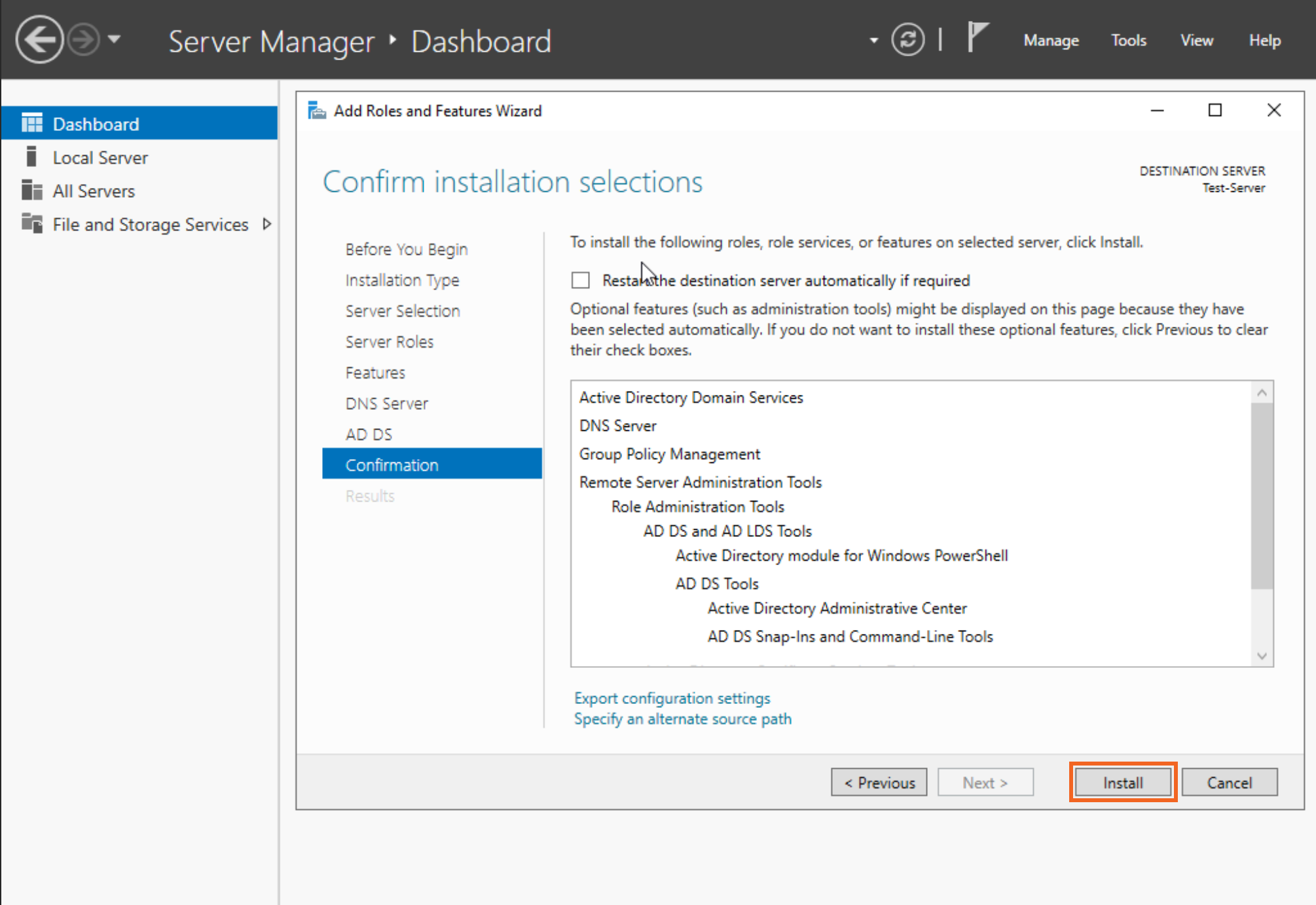This screenshot has height=905, width=1316.
Task: Select the Server Roles wizard step
Action: coord(389,341)
